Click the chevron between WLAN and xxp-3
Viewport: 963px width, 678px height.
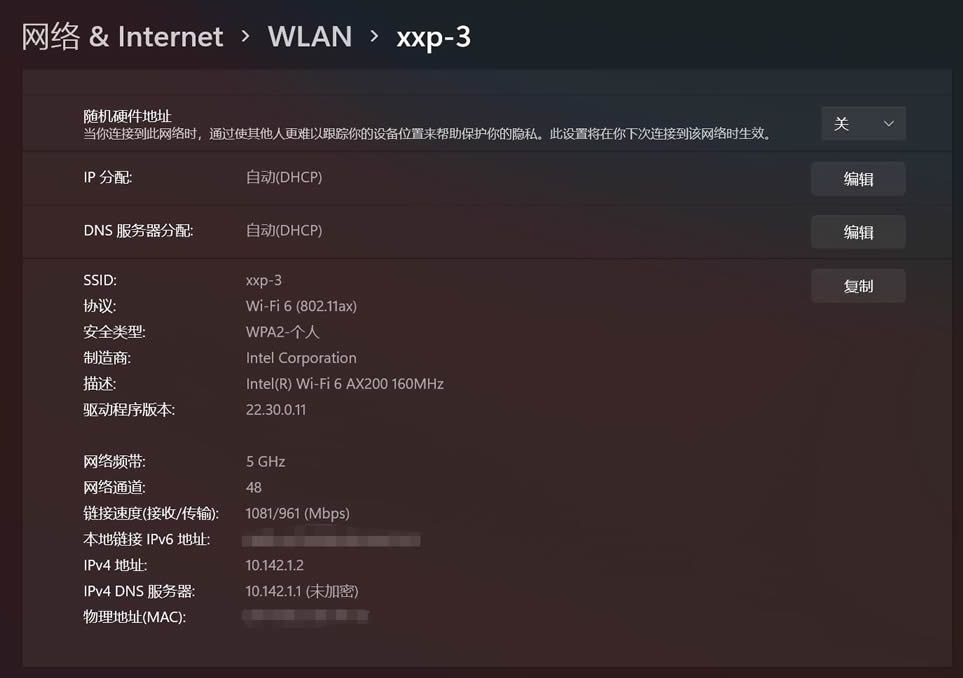[x=374, y=37]
